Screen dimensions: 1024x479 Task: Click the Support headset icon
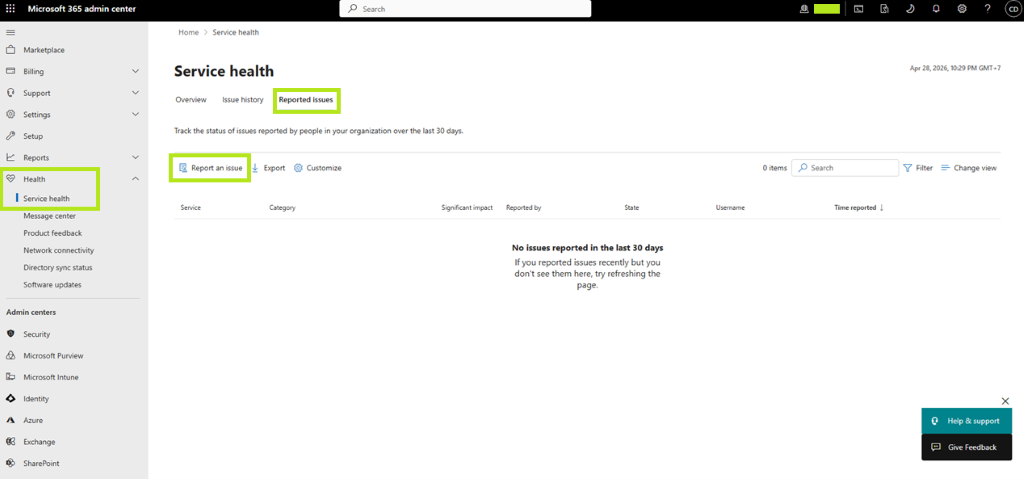click(x=10, y=93)
